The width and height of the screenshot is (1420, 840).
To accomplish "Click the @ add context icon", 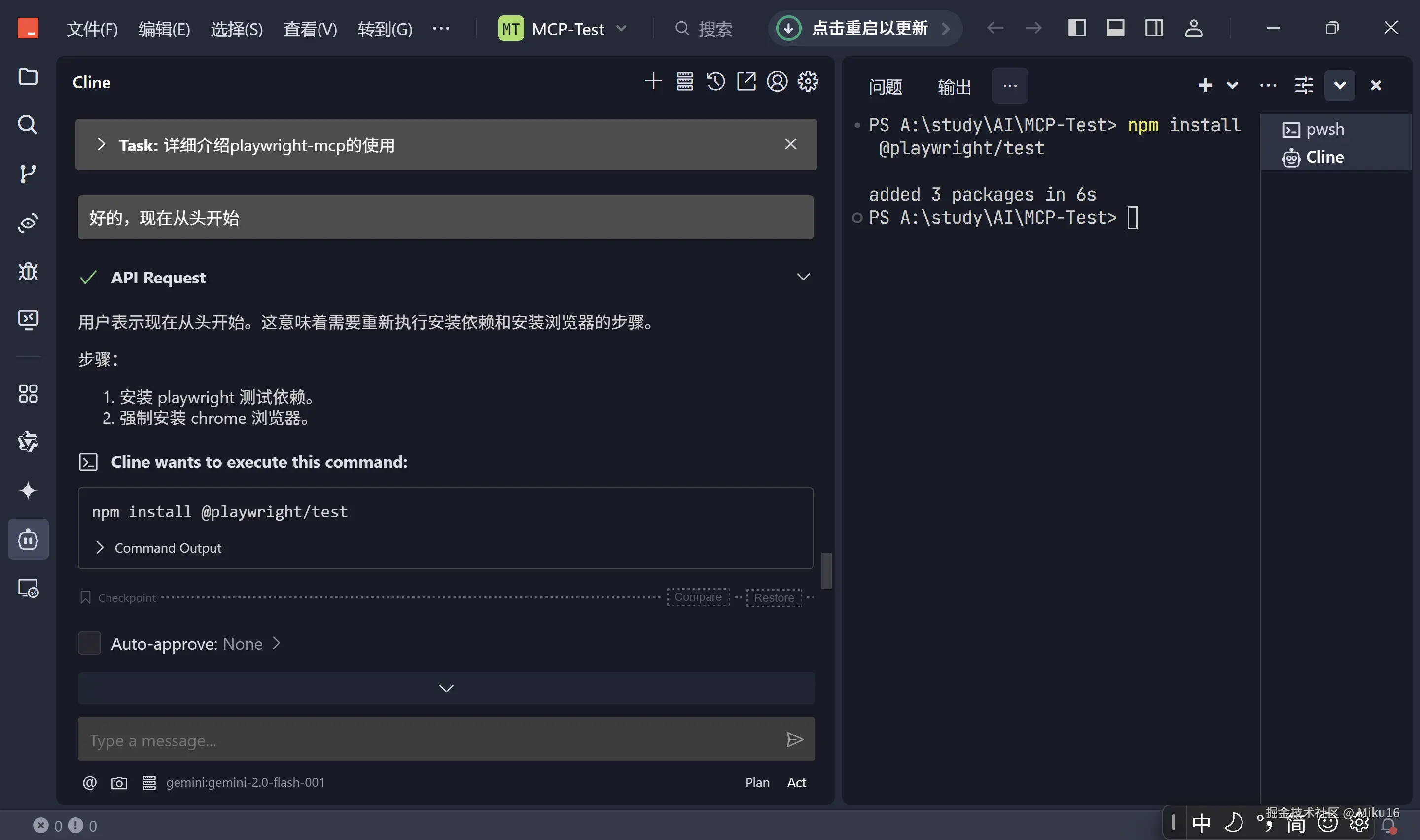I will tap(89, 783).
